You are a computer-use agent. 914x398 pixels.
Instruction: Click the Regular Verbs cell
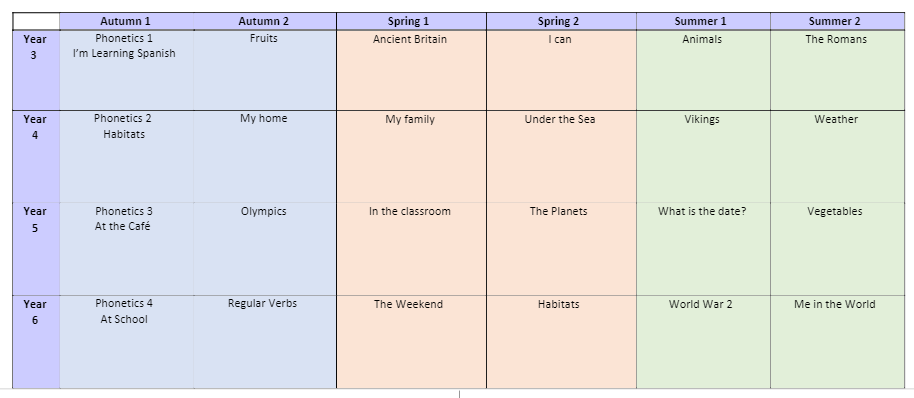pyautogui.click(x=265, y=341)
